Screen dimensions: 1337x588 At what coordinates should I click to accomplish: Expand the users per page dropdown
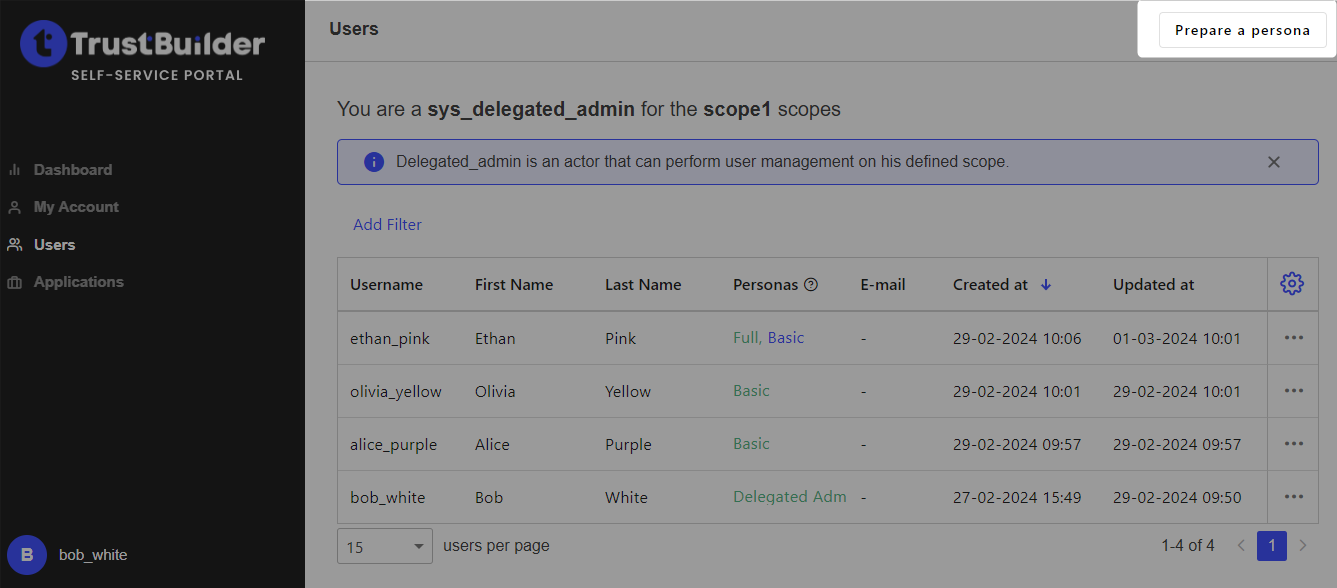(x=384, y=546)
